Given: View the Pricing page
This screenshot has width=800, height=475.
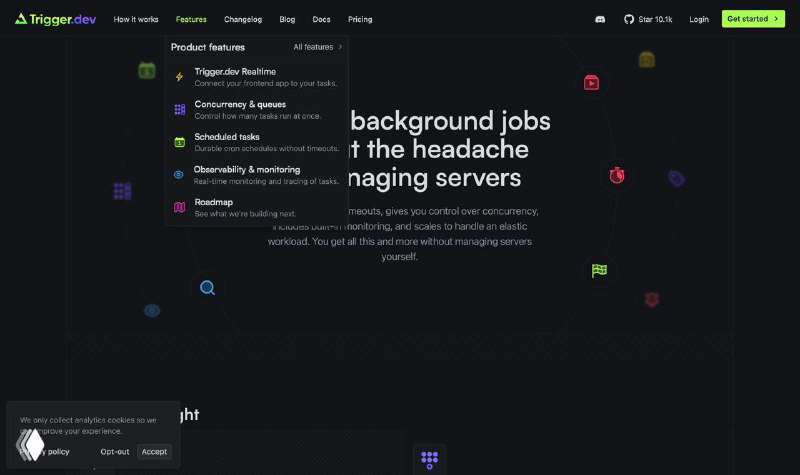Looking at the screenshot, I should 360,19.
